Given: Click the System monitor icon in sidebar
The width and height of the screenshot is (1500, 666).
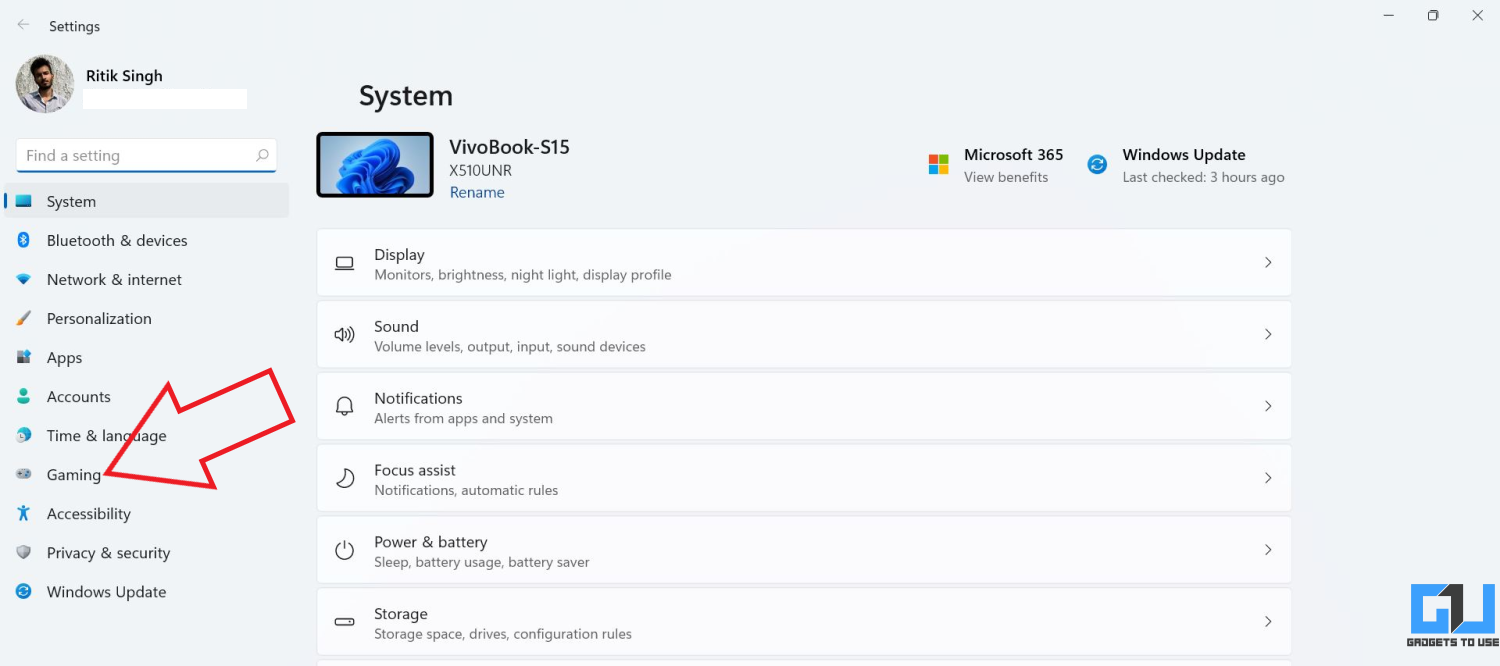Looking at the screenshot, I should pos(24,201).
